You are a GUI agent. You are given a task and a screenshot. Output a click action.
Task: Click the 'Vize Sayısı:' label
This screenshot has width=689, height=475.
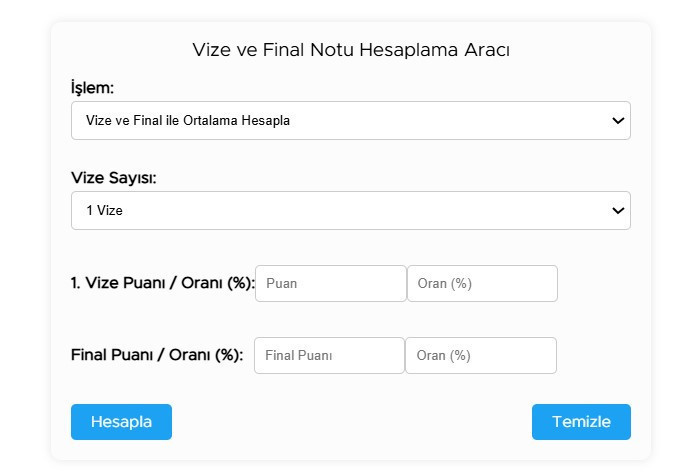click(114, 178)
